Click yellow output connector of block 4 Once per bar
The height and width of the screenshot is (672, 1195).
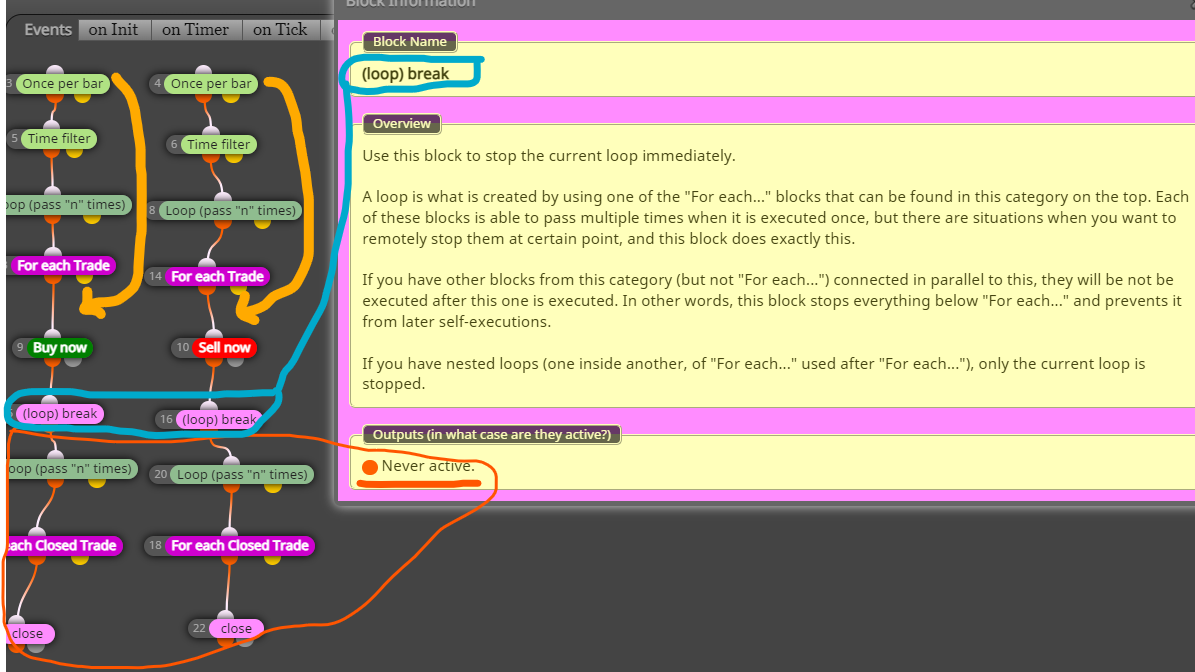231,97
